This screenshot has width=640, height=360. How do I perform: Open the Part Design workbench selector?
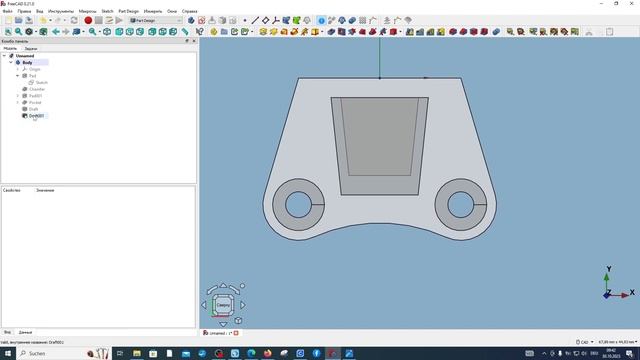pos(156,20)
